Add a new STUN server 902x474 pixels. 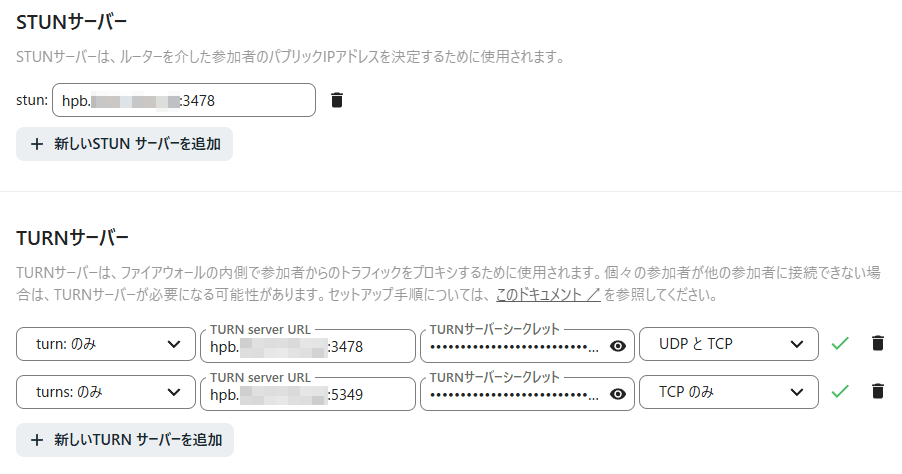(x=124, y=144)
